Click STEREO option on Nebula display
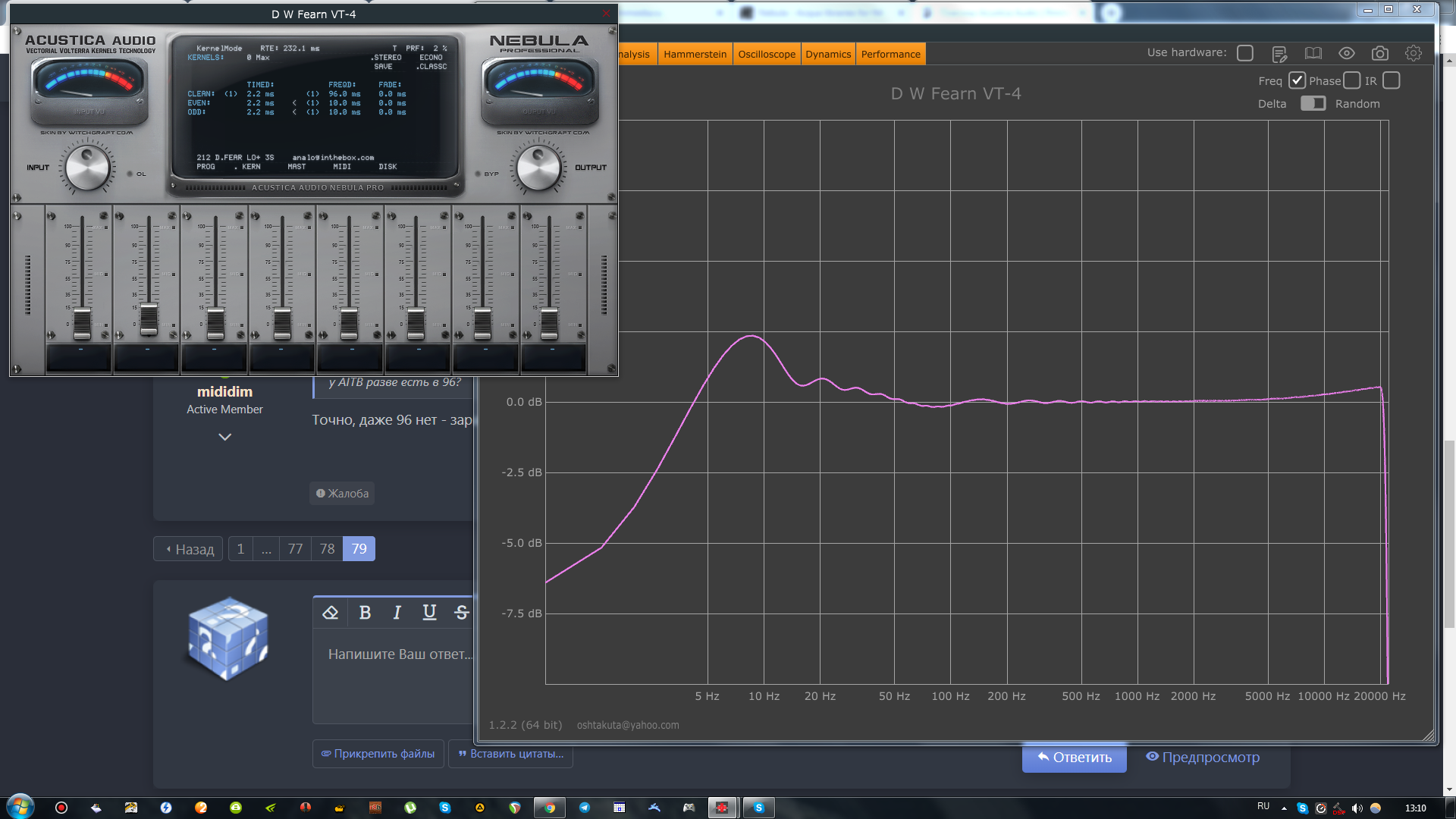Viewport: 1456px width, 819px height. coord(387,58)
